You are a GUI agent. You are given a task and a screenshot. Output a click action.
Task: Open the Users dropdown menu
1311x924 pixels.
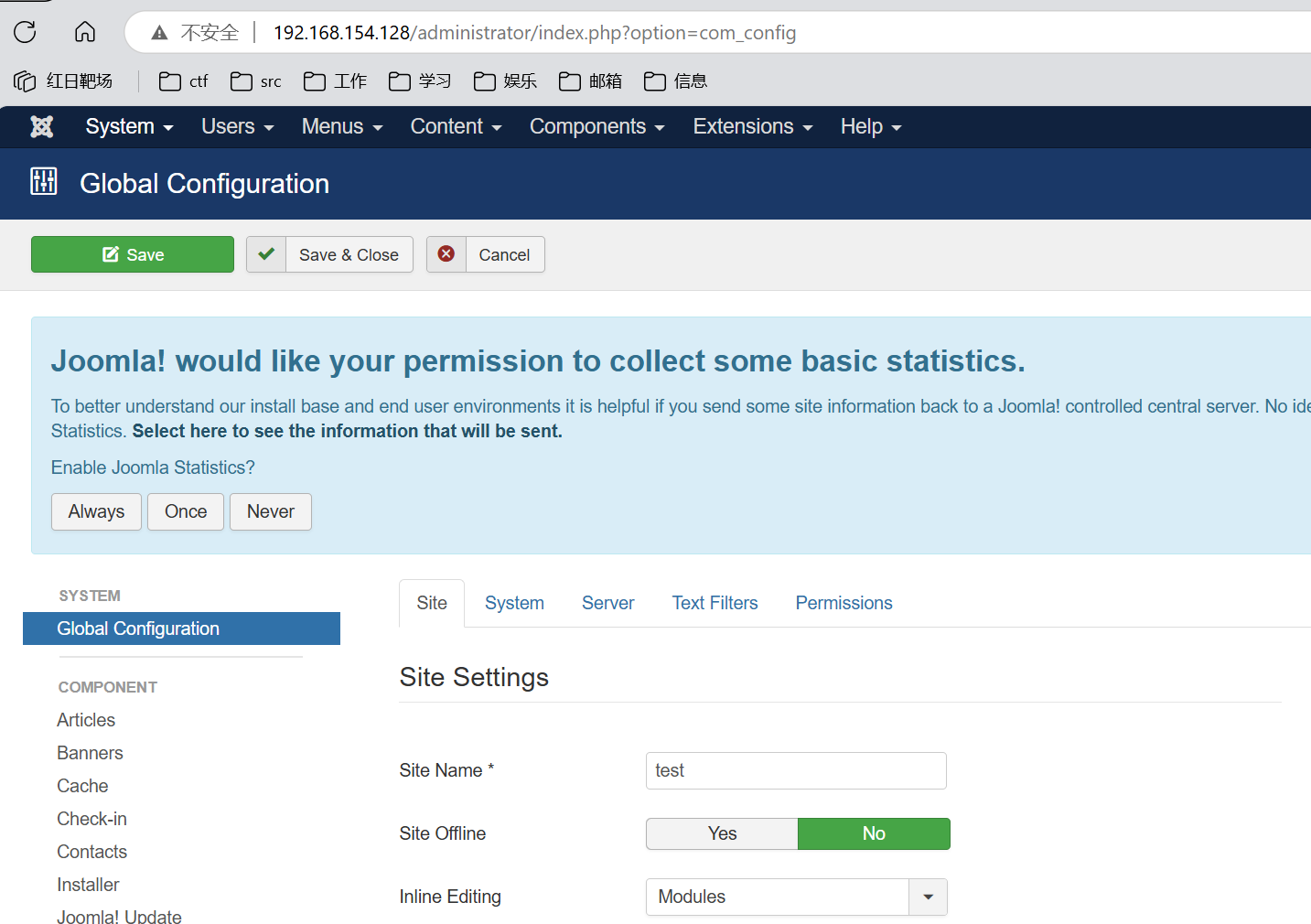click(x=238, y=126)
